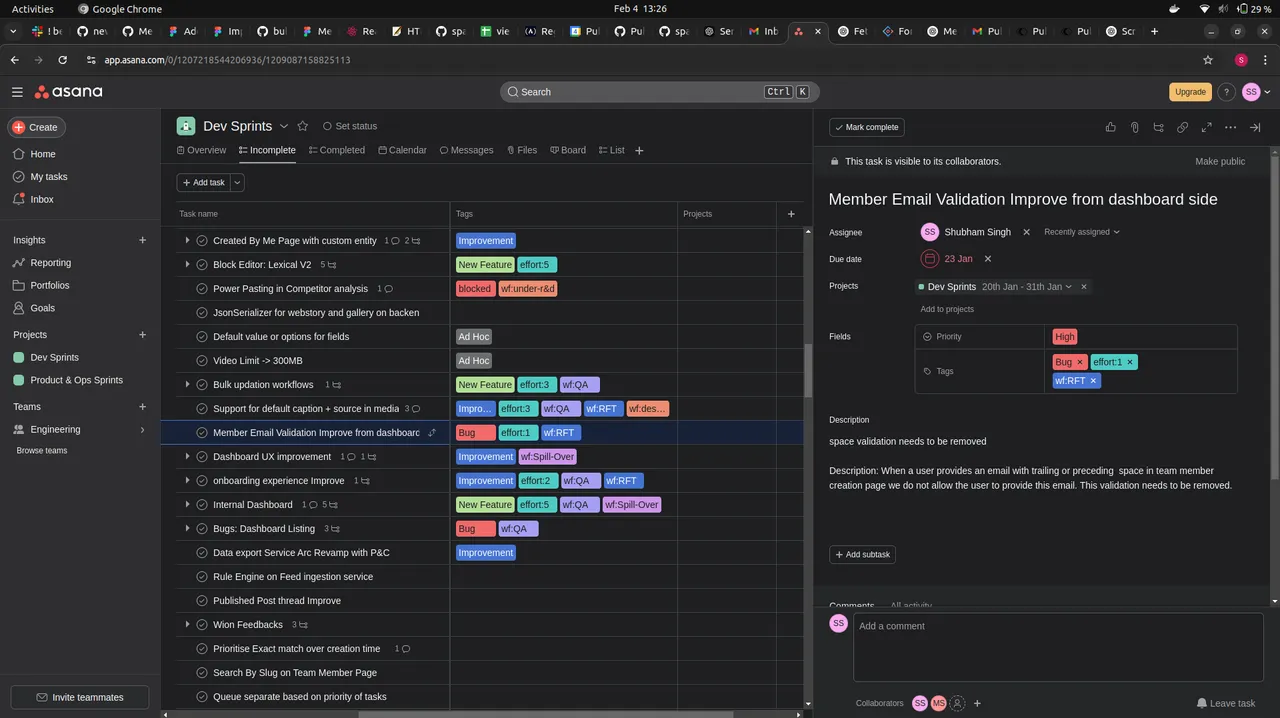Image resolution: width=1280 pixels, height=718 pixels.
Task: Expand Bulk updation workflows subtasks
Action: [187, 385]
